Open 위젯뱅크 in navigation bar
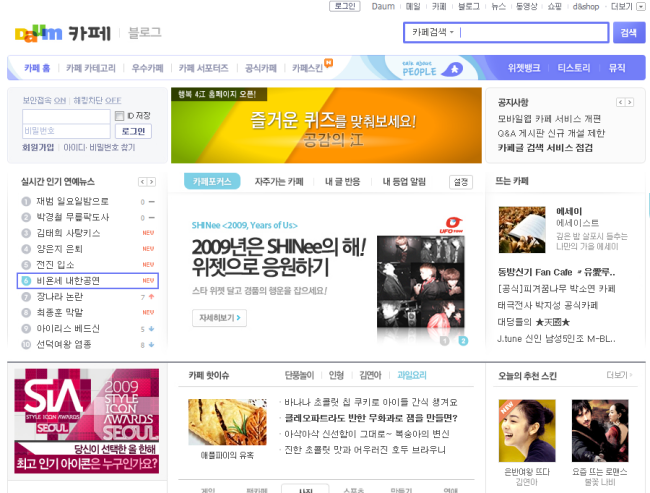650x493 pixels. 524,68
